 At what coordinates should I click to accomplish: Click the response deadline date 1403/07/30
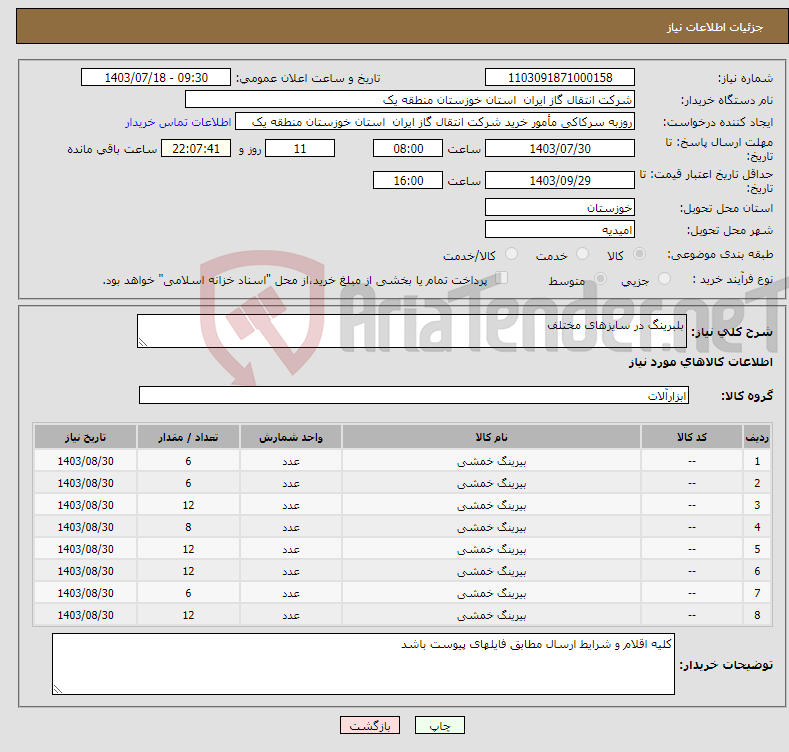pos(560,148)
